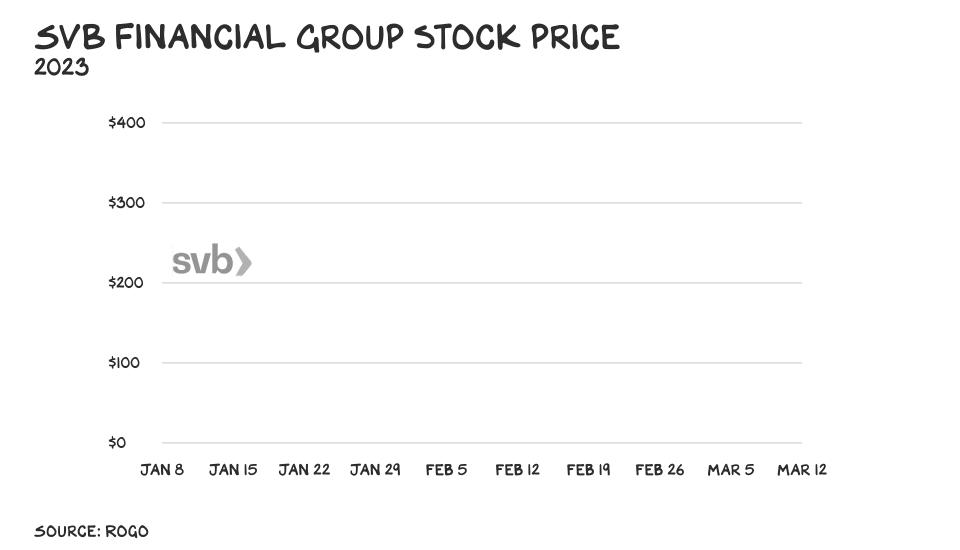Image resolution: width=960 pixels, height=550 pixels.
Task: Click the $0 y-axis label
Action: 117,442
